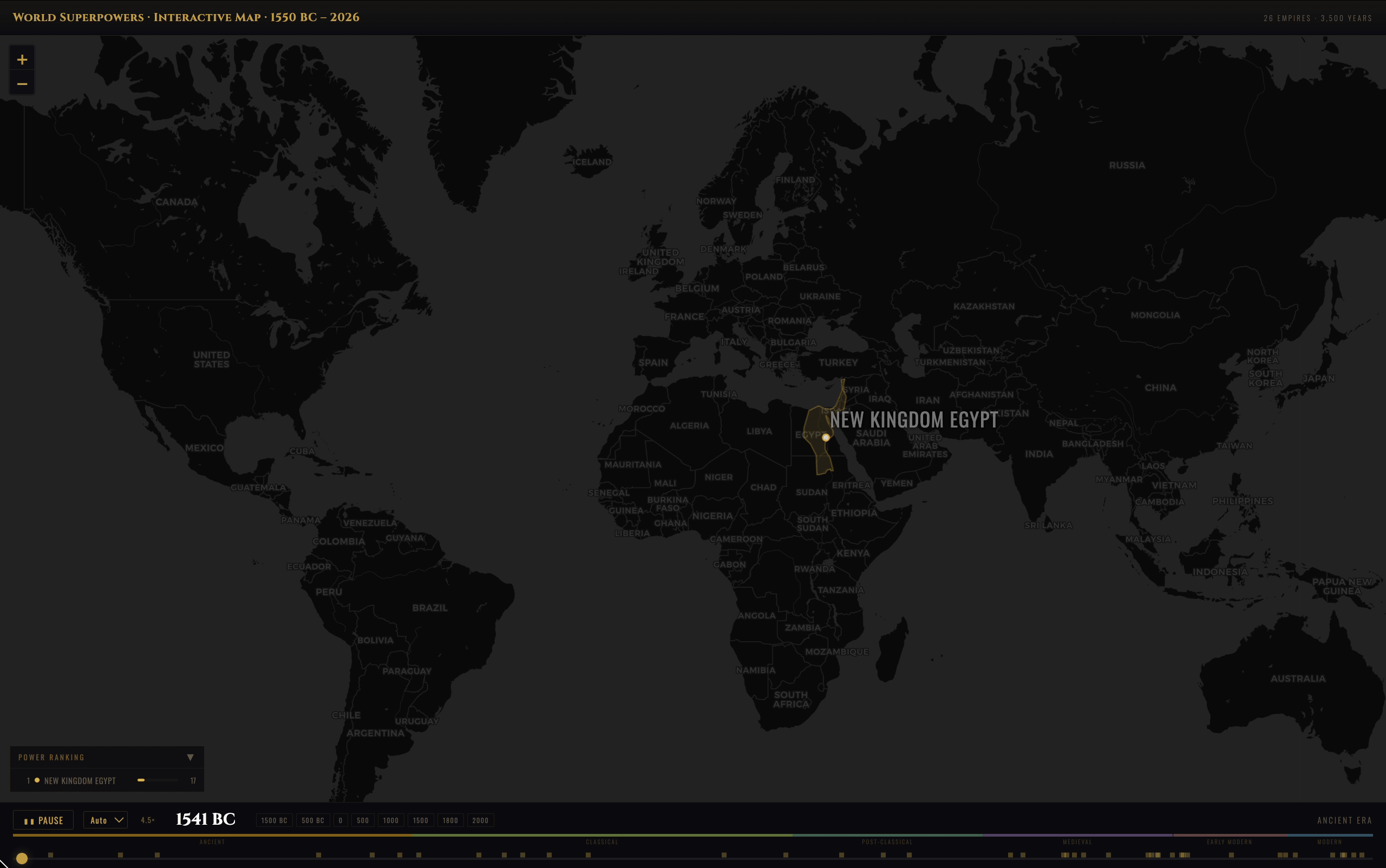Click the Medieval era label on timeline

[1077, 842]
